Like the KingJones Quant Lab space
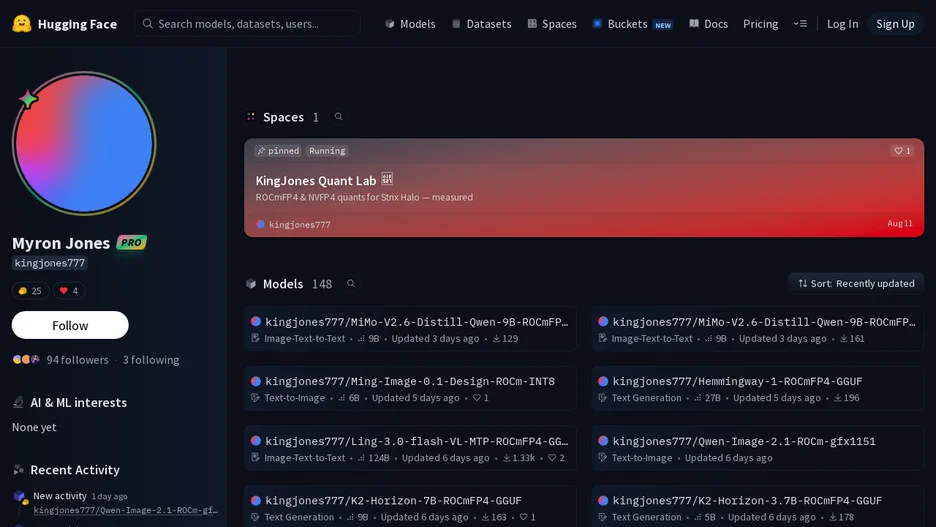This screenshot has width=936, height=527. 902,151
